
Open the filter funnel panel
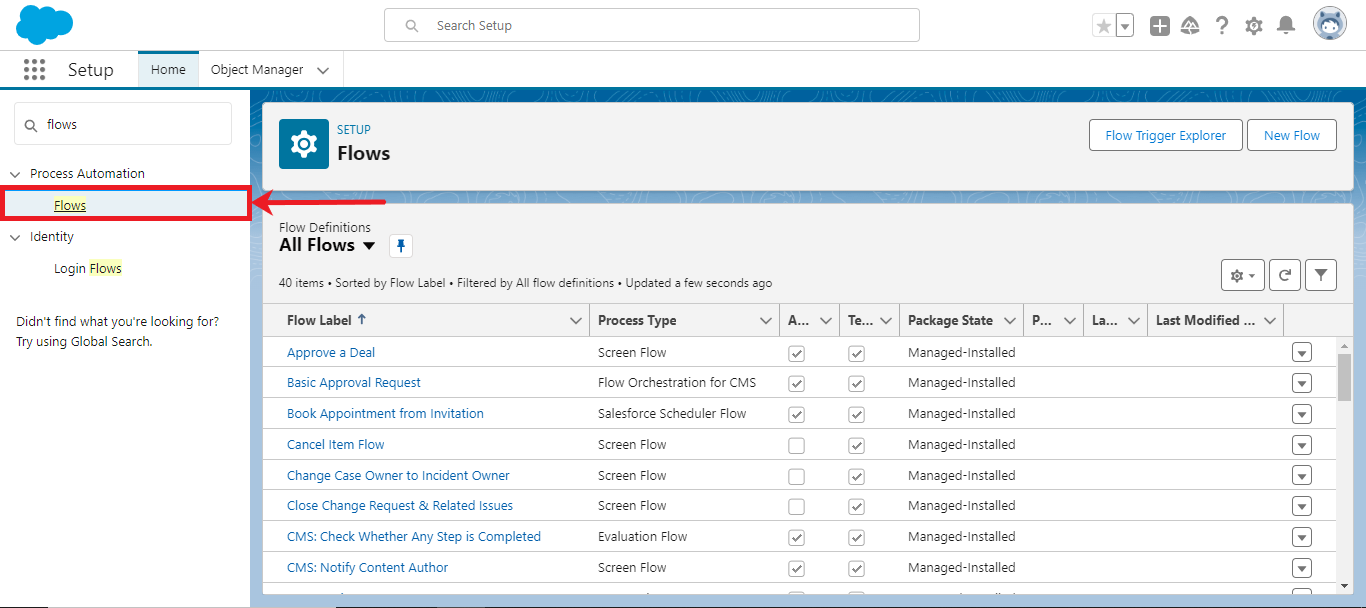(x=1321, y=275)
